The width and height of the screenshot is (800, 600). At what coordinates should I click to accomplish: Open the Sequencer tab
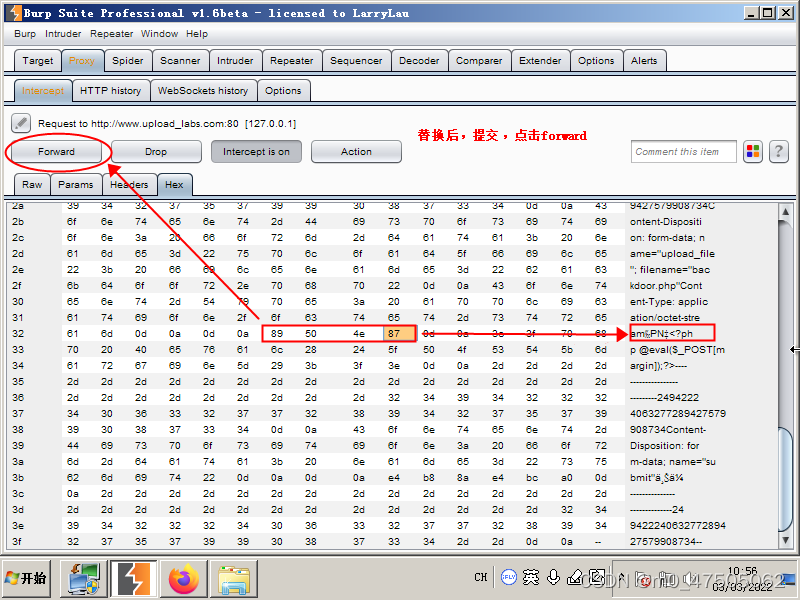[356, 61]
